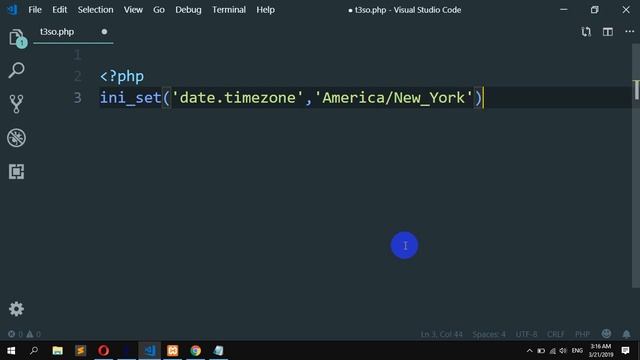
Task: Open the Terminal menu
Action: [x=229, y=10]
